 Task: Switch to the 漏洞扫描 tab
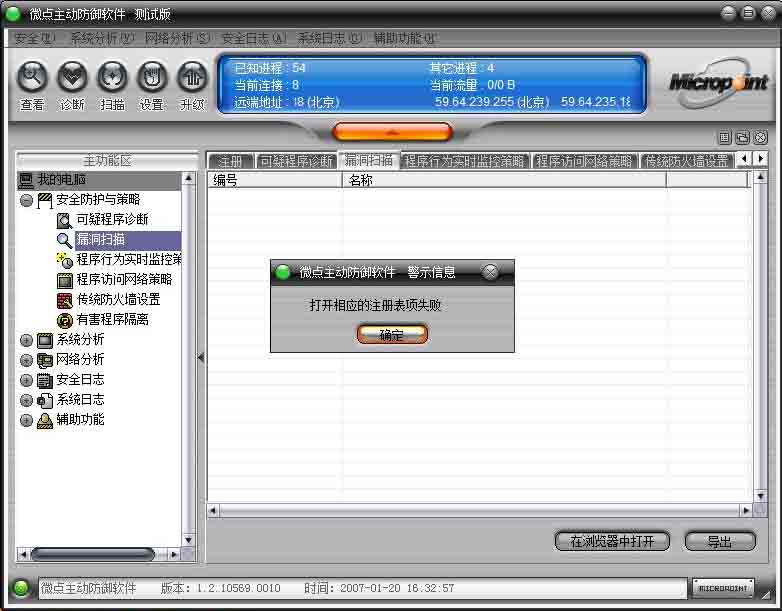coord(369,160)
